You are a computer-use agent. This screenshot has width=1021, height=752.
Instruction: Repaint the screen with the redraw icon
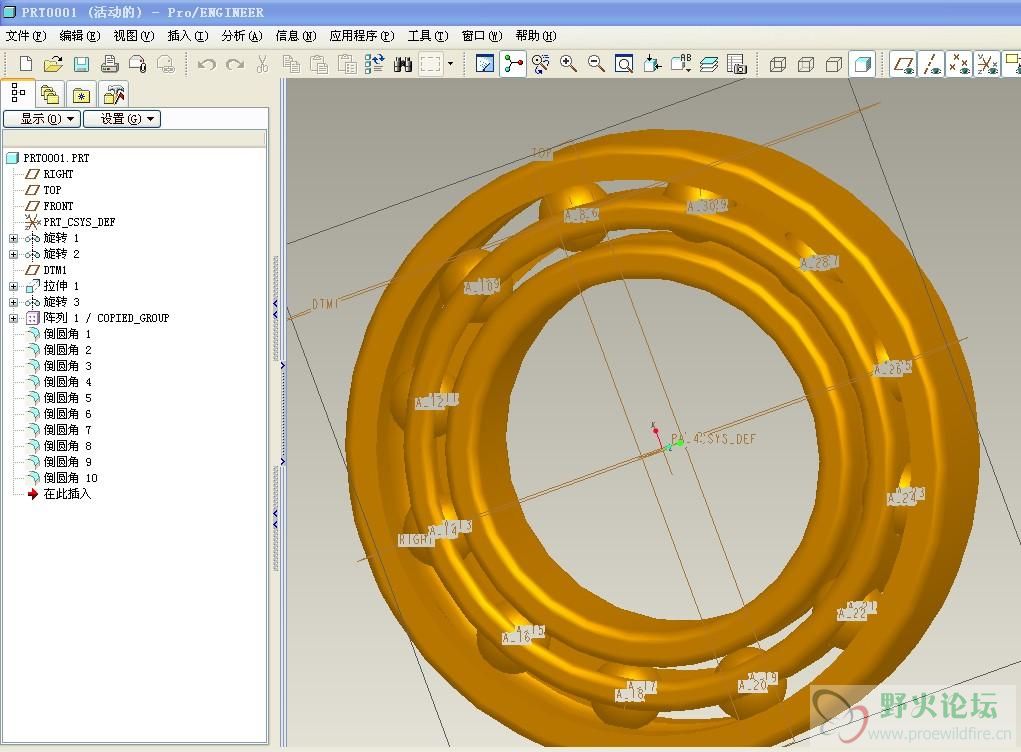[485, 64]
